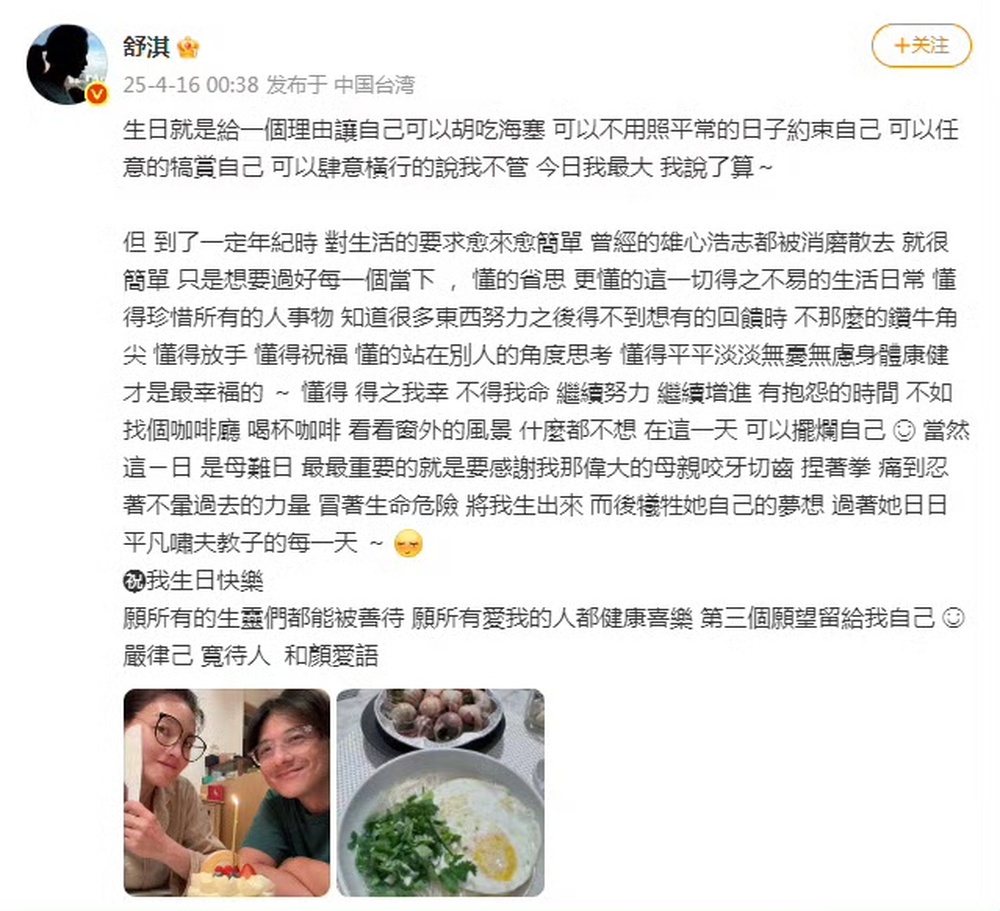This screenshot has width=1000, height=911.
Task: Open the post timestamp 25-4-16 00:38
Action: tap(191, 84)
